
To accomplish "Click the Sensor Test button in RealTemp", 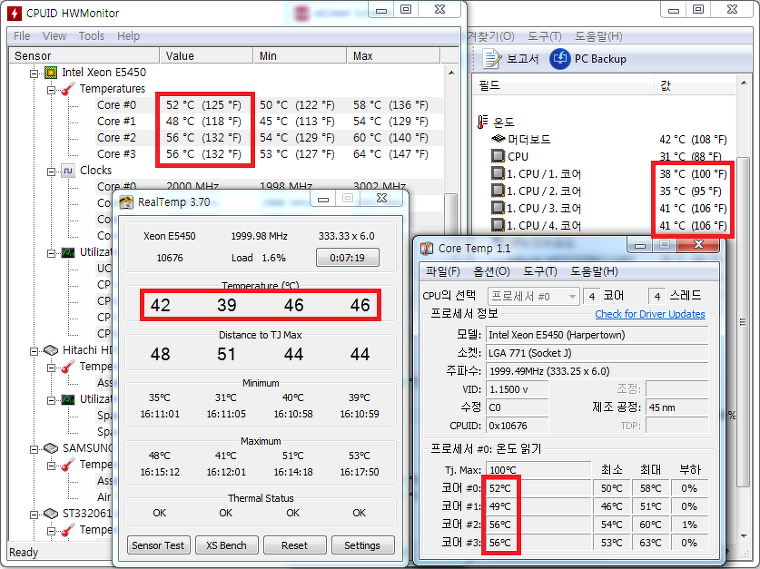I will point(158,545).
